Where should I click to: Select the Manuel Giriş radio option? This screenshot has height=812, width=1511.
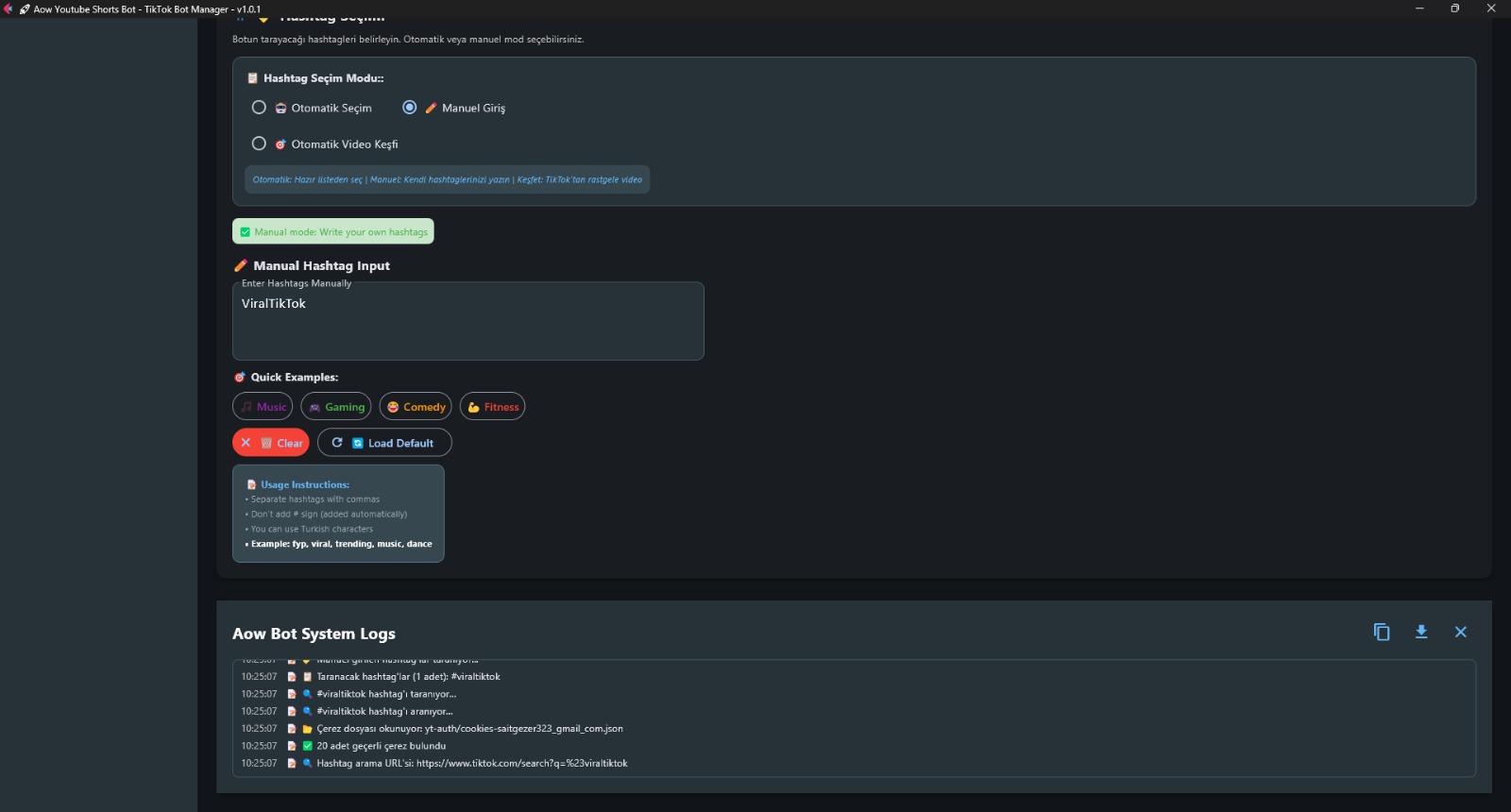pos(410,108)
